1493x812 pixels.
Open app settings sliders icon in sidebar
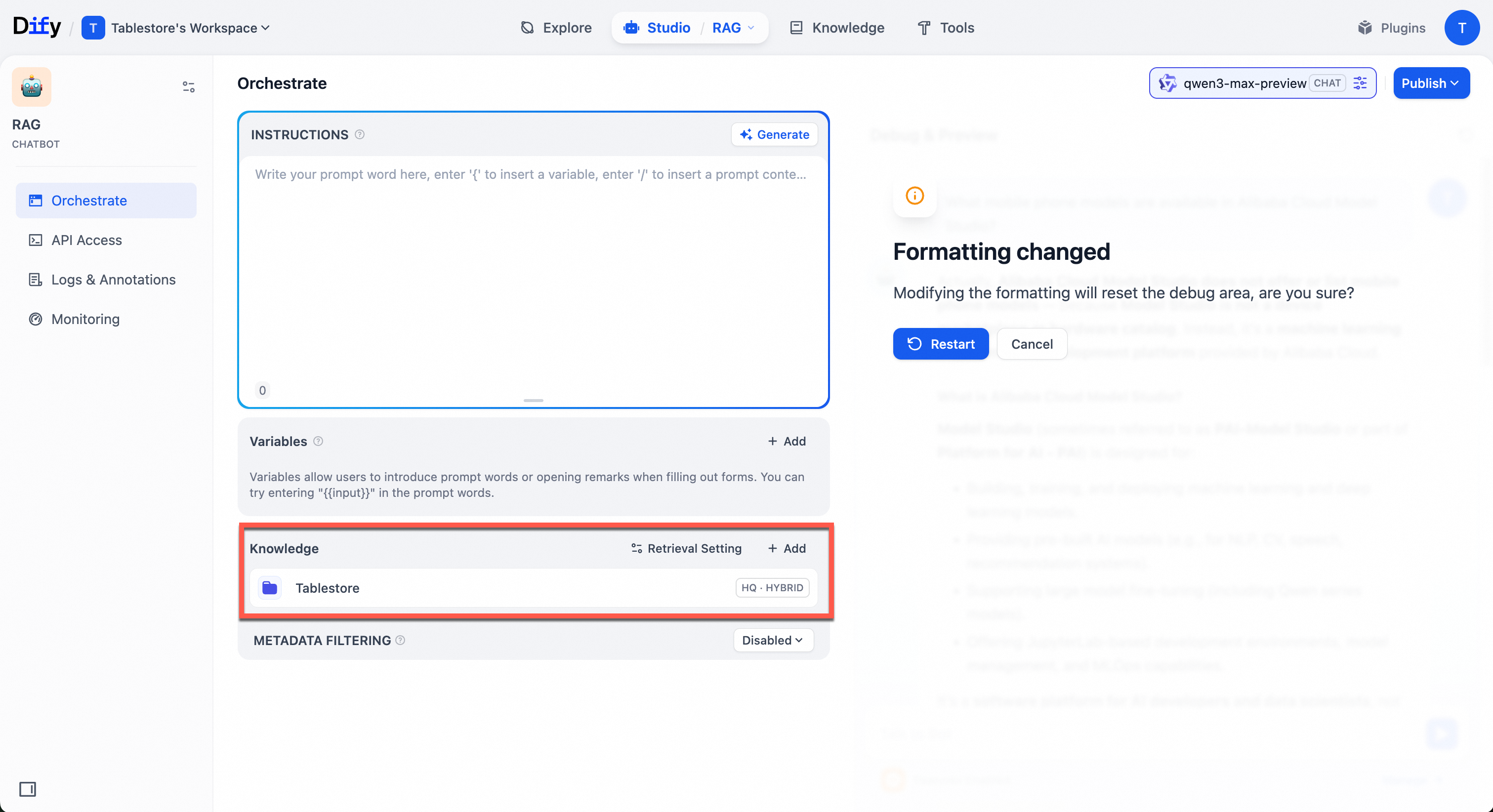(x=188, y=87)
